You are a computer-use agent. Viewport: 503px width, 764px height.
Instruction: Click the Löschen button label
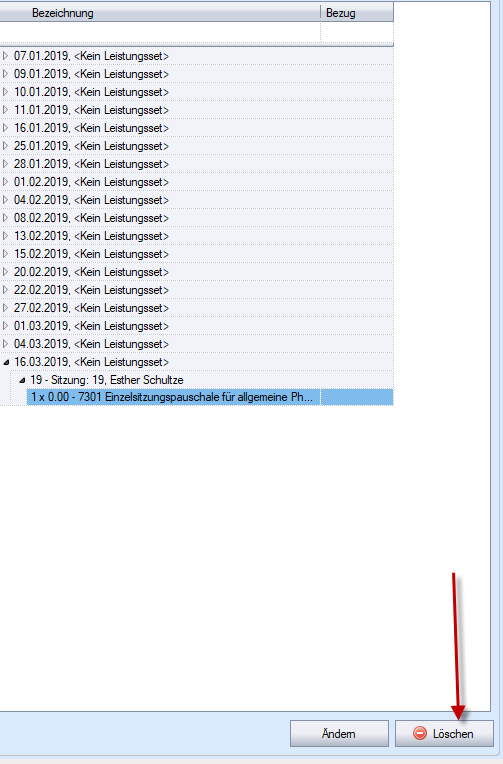[x=453, y=733]
